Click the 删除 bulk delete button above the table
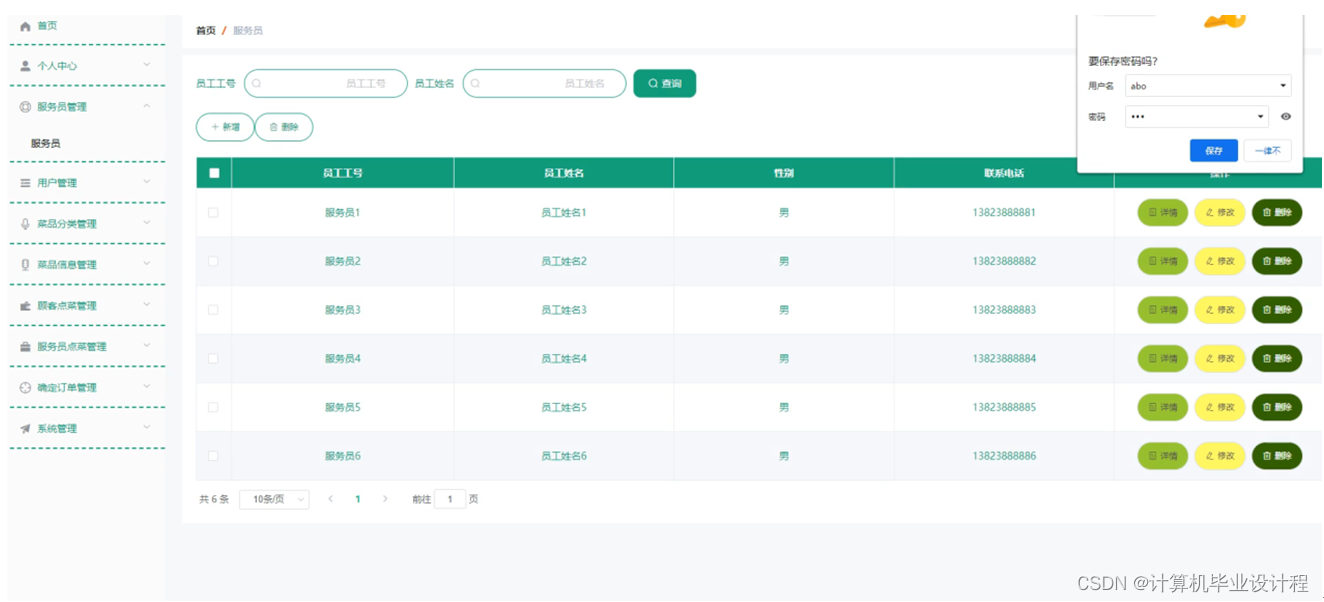1324x602 pixels. (284, 127)
